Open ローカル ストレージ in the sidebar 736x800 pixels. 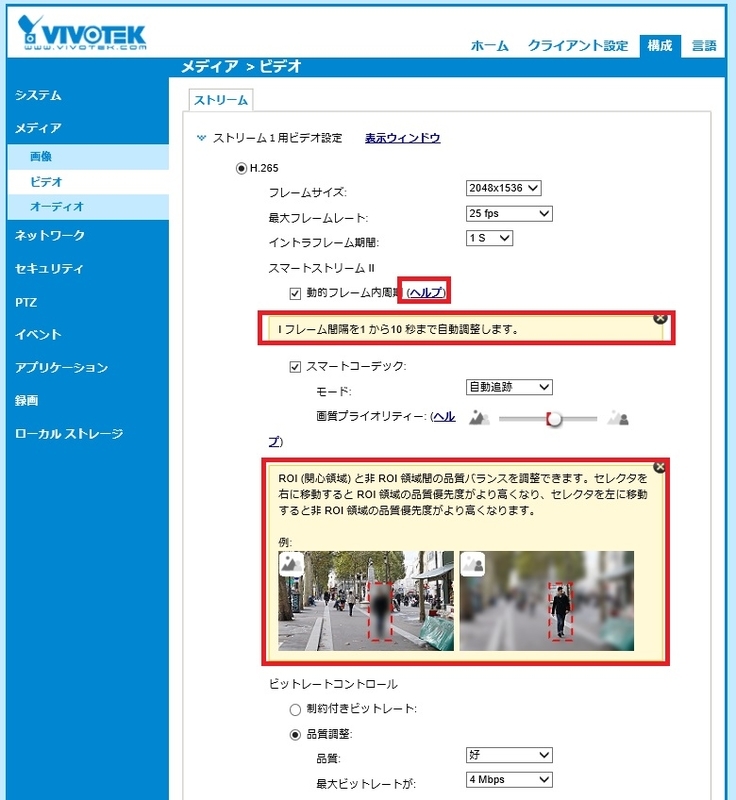pos(69,434)
